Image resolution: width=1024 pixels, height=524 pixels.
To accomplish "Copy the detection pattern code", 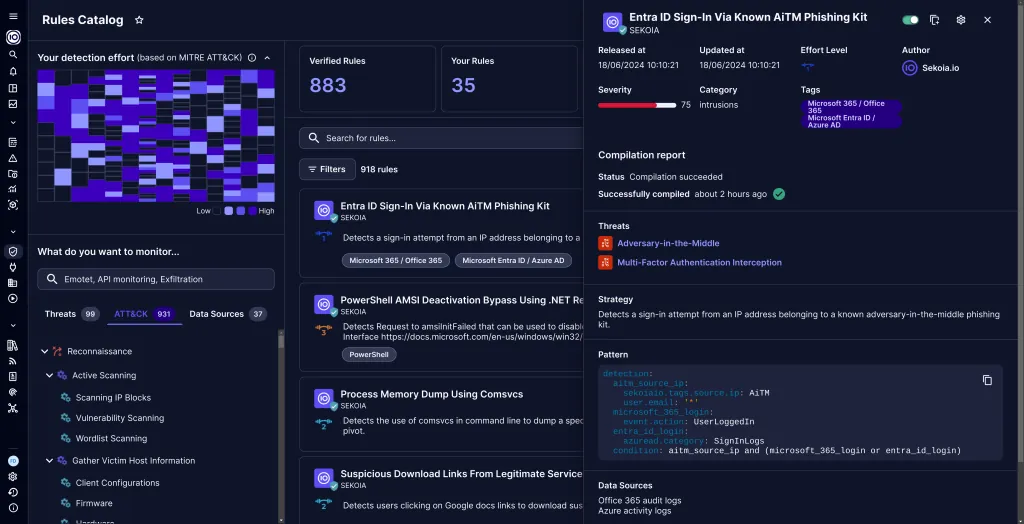I will pyautogui.click(x=987, y=380).
